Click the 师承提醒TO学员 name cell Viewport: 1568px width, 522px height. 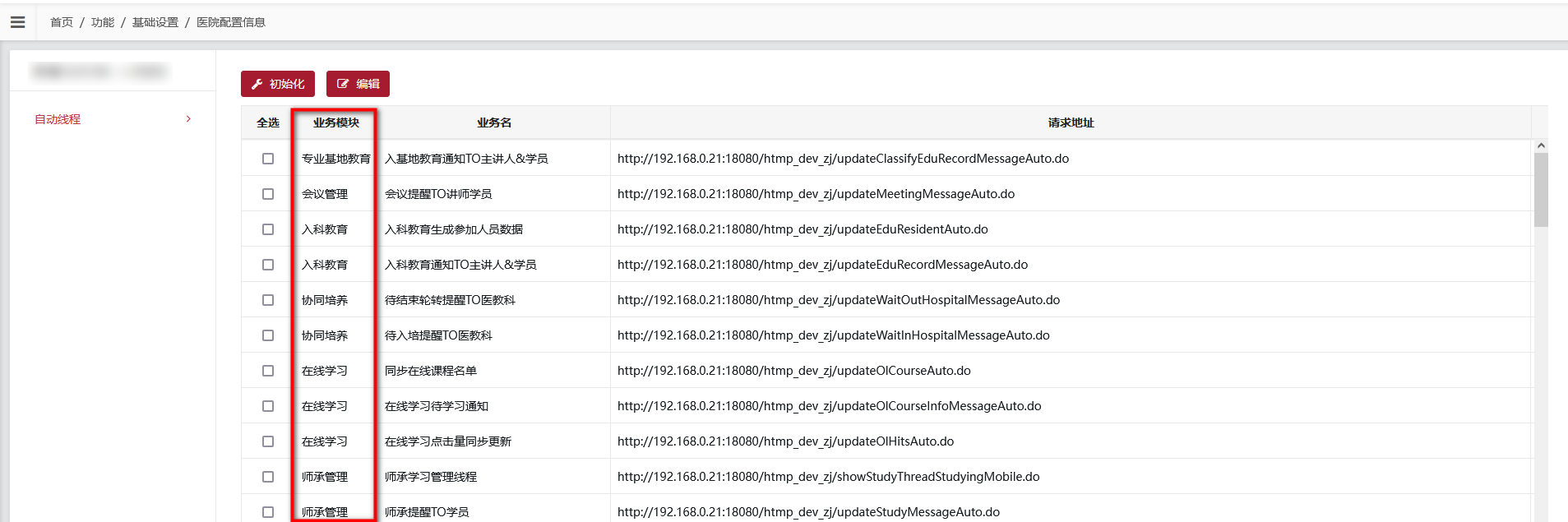click(427, 512)
